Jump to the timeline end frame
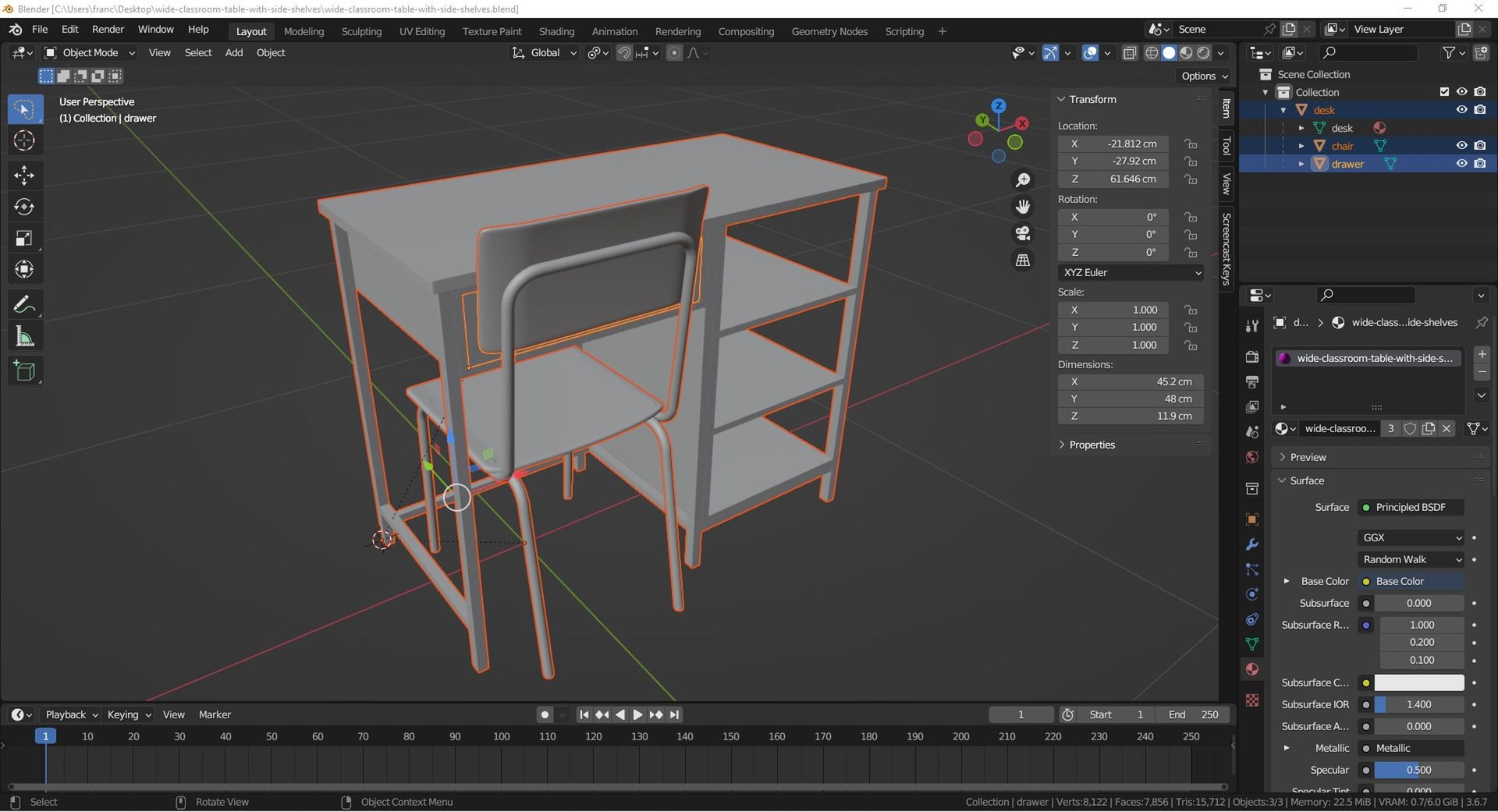Image resolution: width=1498 pixels, height=812 pixels. (674, 714)
